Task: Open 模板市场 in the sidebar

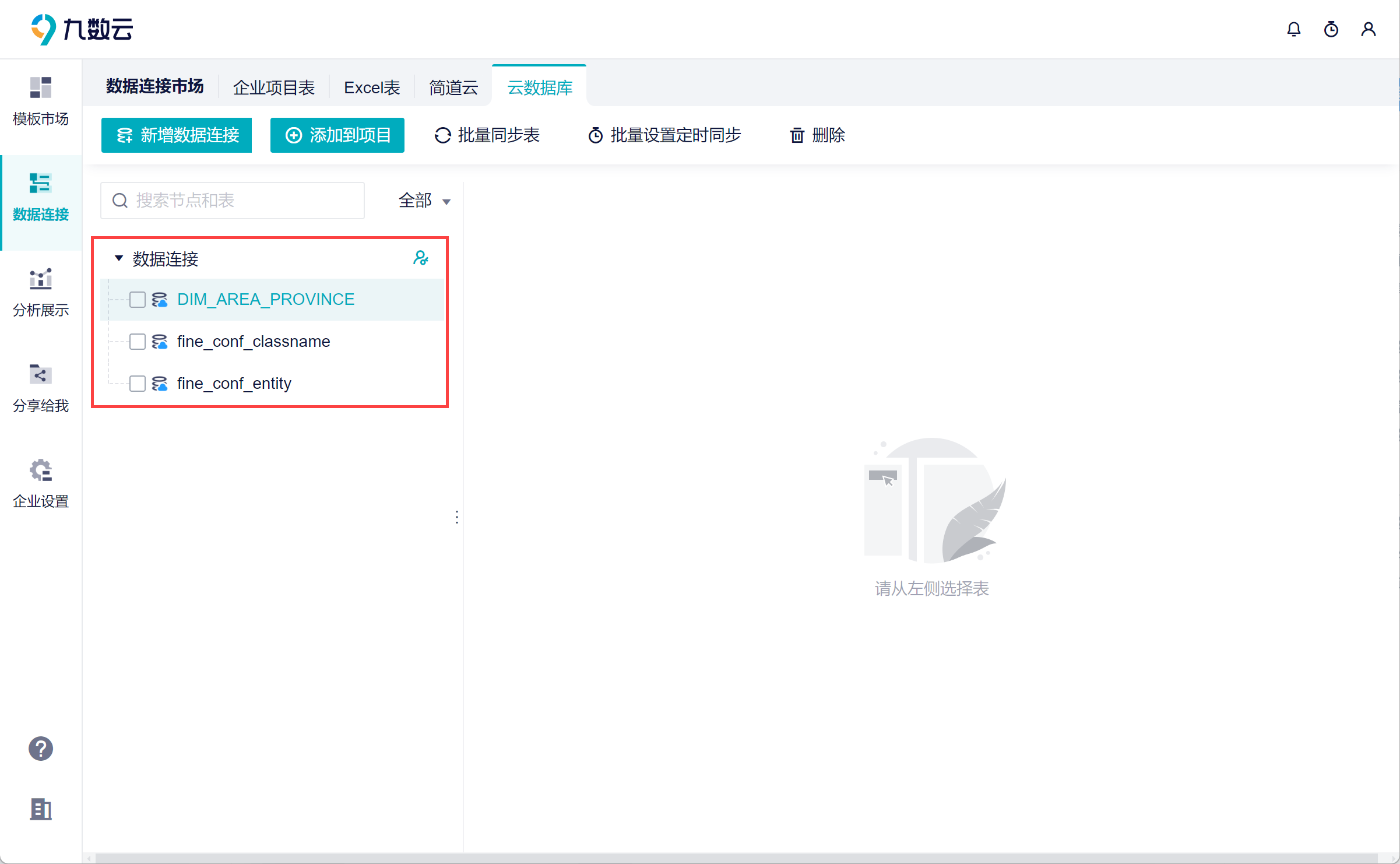Action: point(41,101)
